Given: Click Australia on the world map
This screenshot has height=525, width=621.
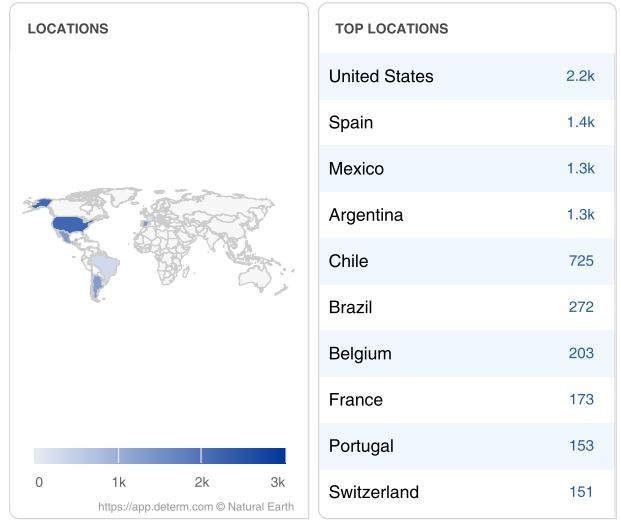Looking at the screenshot, I should point(255,277).
